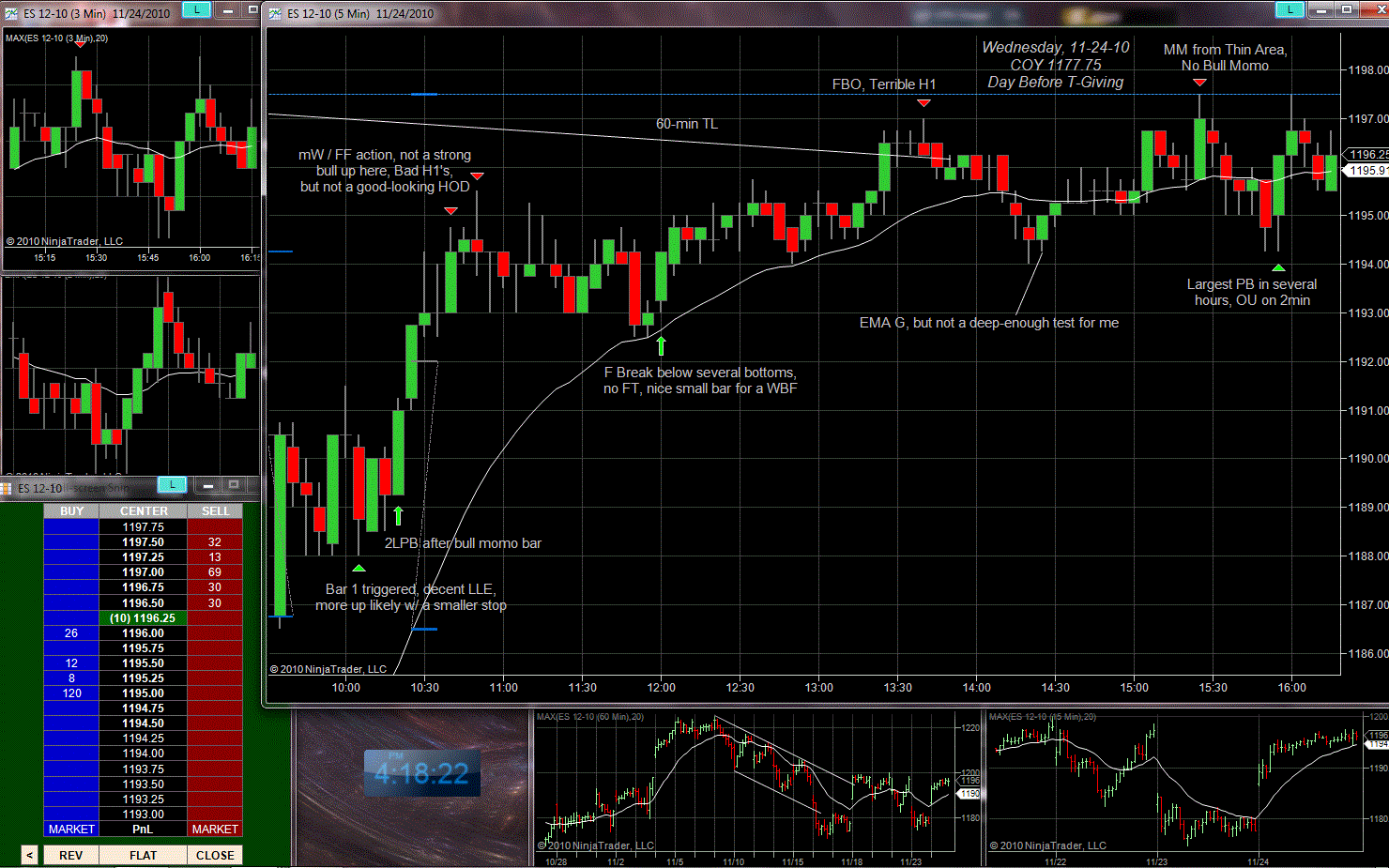The image size is (1389, 868).
Task: Click green arrow above '2LPB after bull' note
Action: [x=398, y=515]
